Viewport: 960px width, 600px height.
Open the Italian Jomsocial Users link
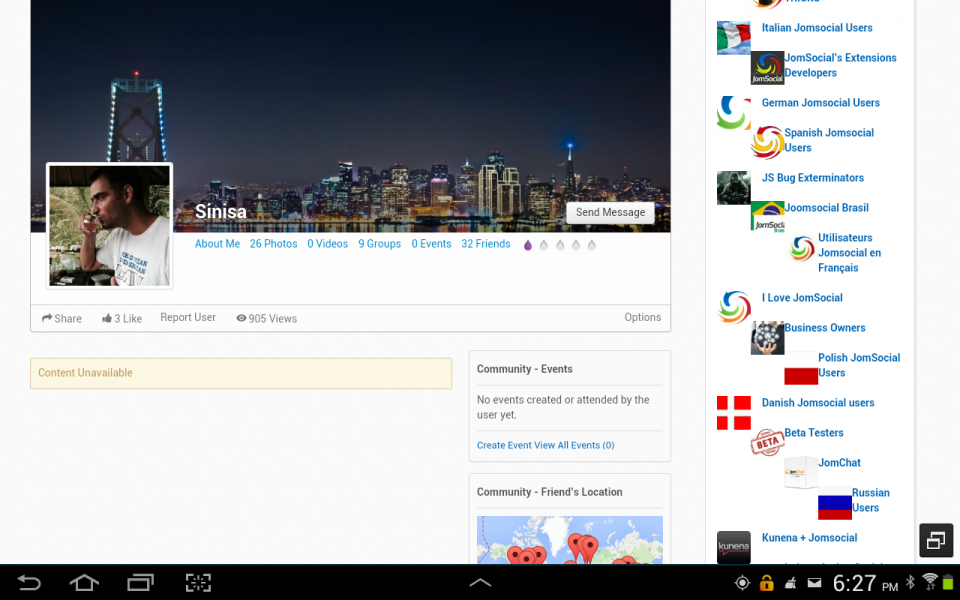(817, 28)
